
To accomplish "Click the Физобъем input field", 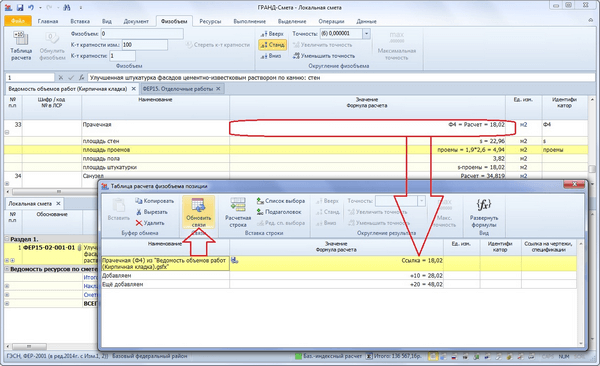I will (x=142, y=34).
